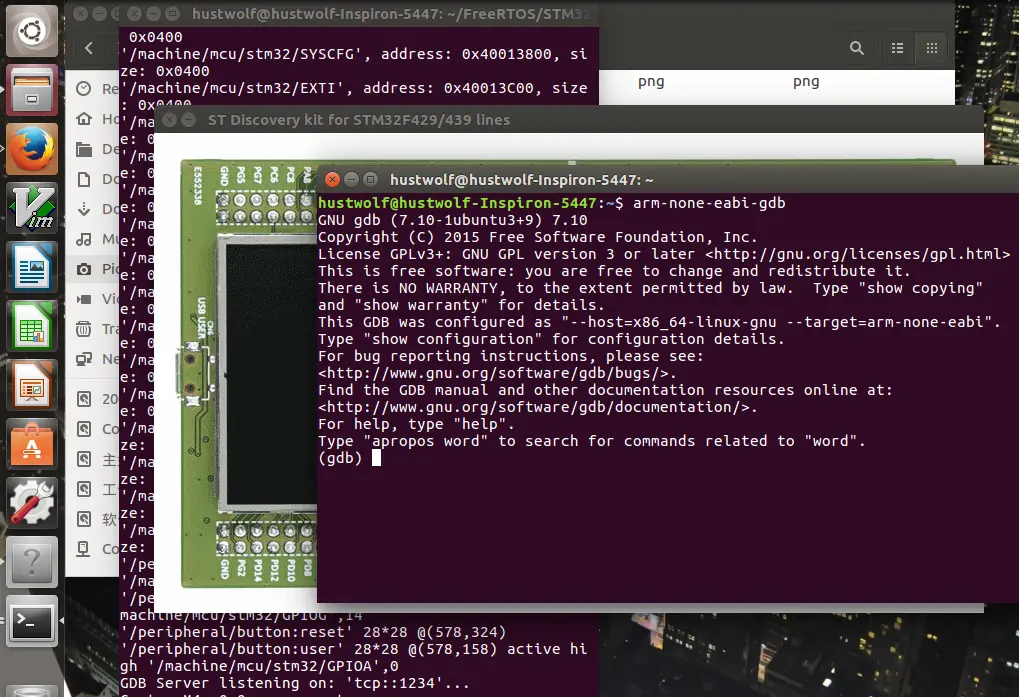The image size is (1019, 697).
Task: Open the '主' bookmark in Files sidebar
Action: pos(95,459)
